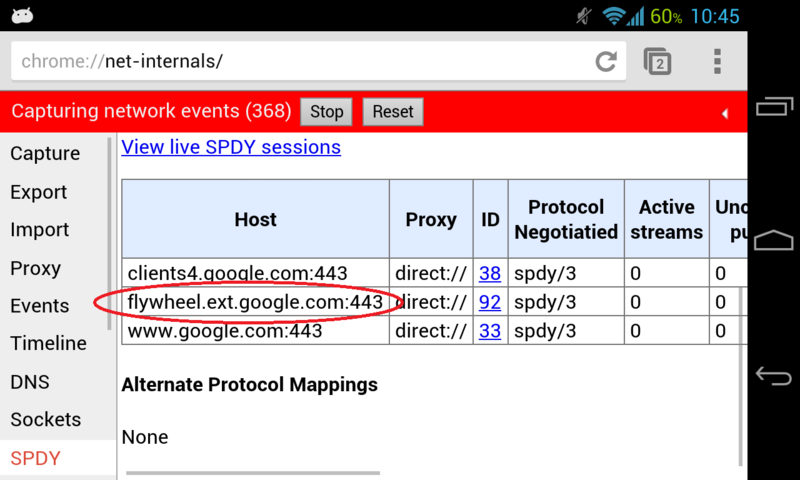Click Alternate Protocol Mappings heading
Screen dimensions: 800x480
tap(249, 384)
